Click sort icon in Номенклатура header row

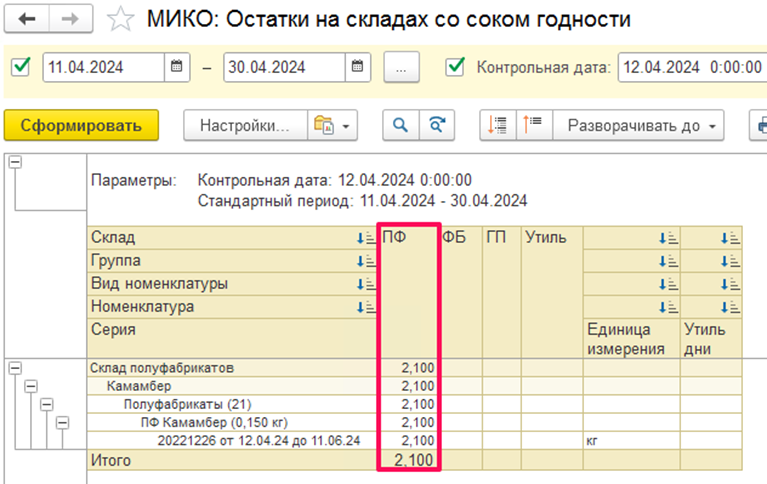pos(366,307)
